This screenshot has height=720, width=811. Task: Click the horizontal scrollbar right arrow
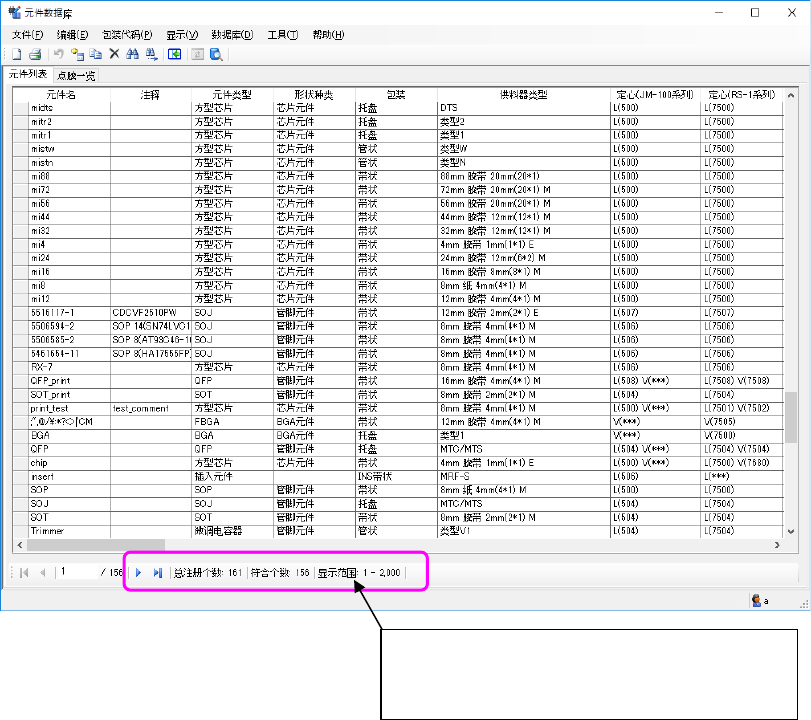775,545
